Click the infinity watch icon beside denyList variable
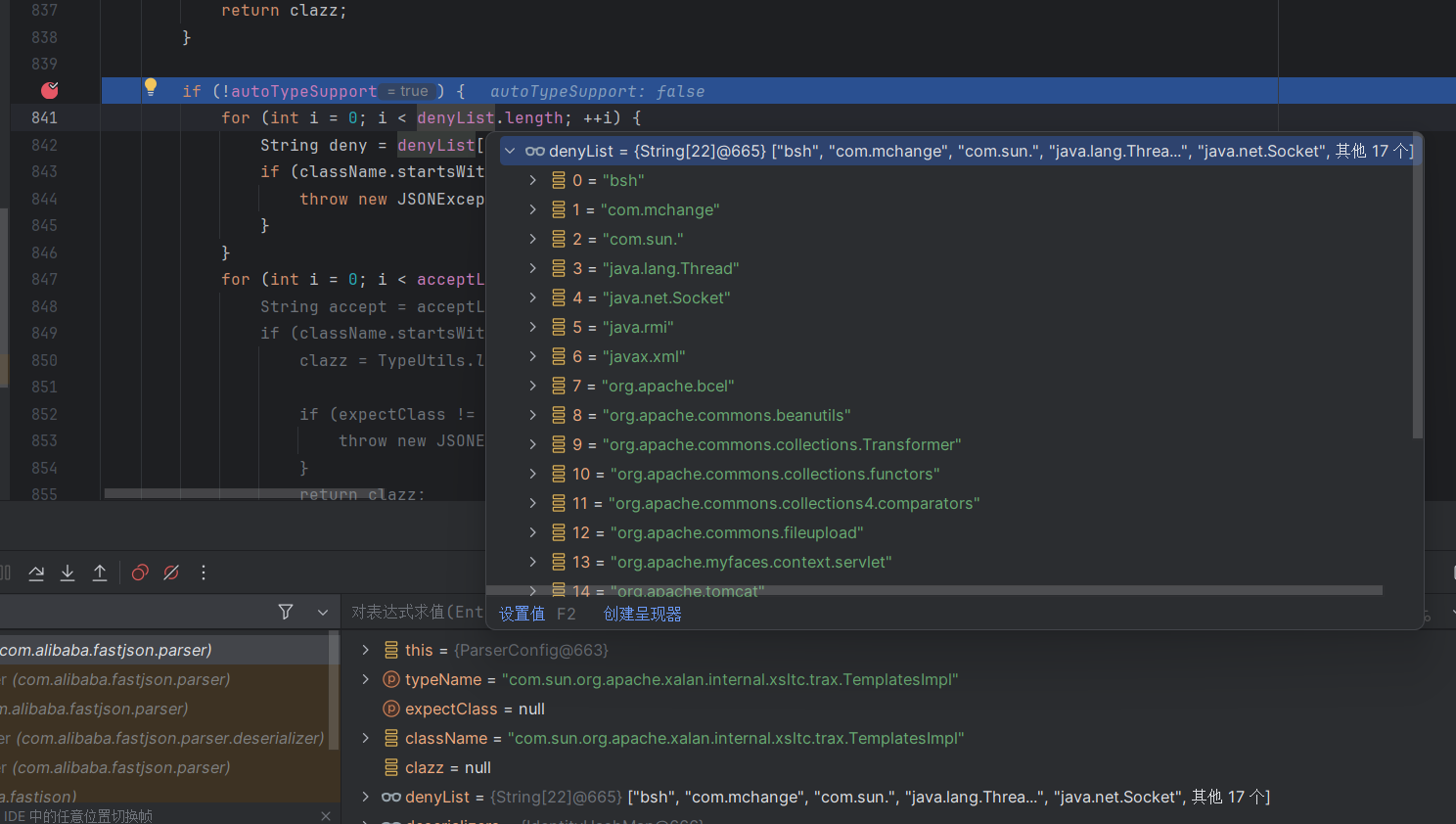 pyautogui.click(x=391, y=797)
